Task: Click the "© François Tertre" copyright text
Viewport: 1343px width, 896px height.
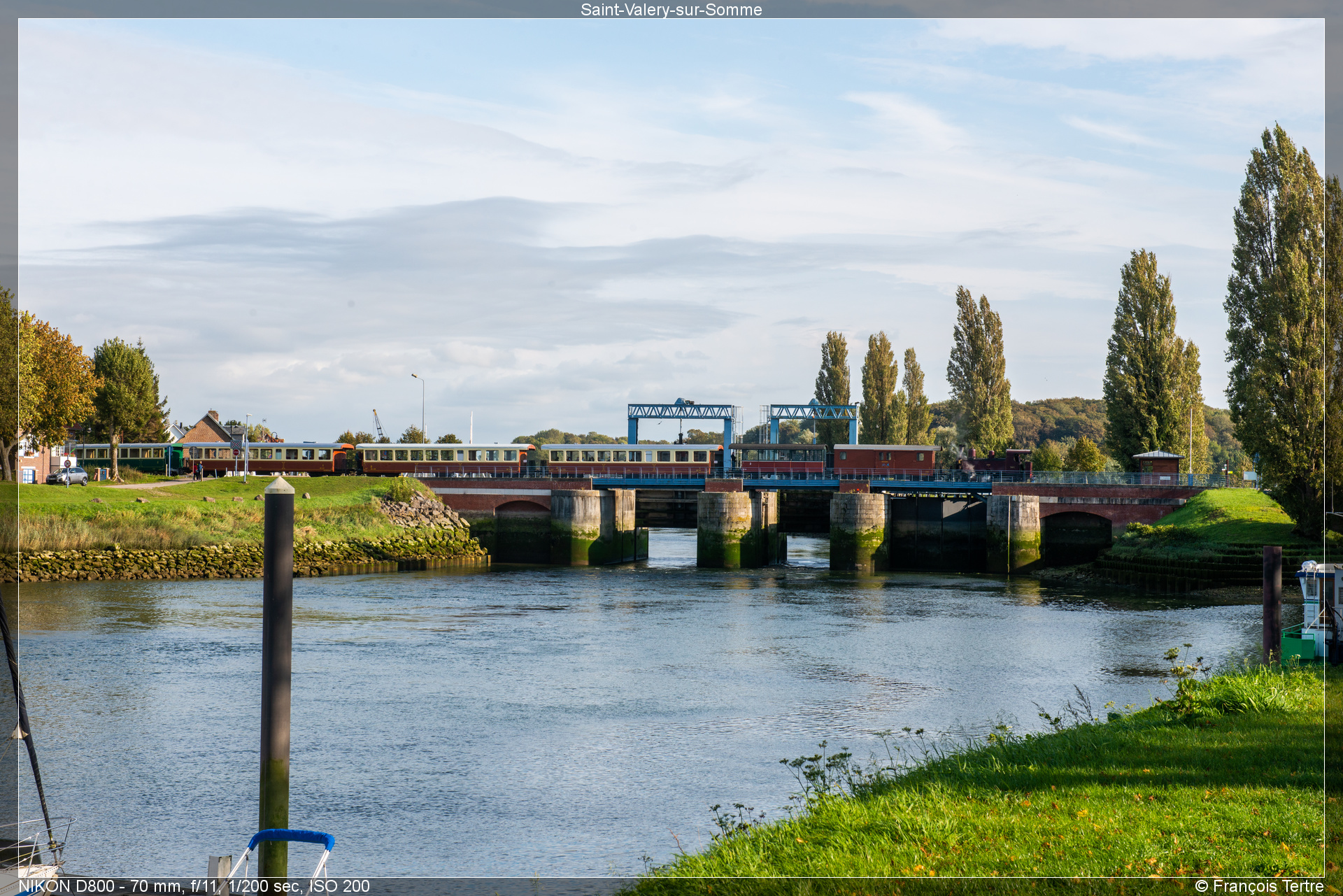Action: click(x=1259, y=886)
